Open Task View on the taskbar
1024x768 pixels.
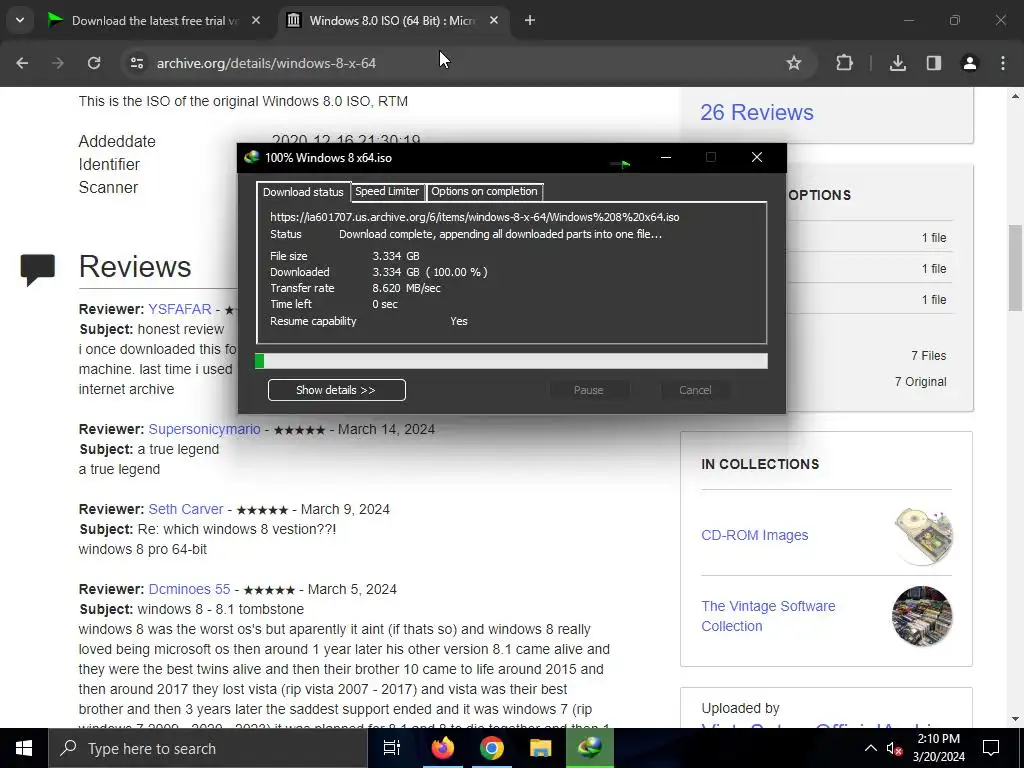point(392,748)
